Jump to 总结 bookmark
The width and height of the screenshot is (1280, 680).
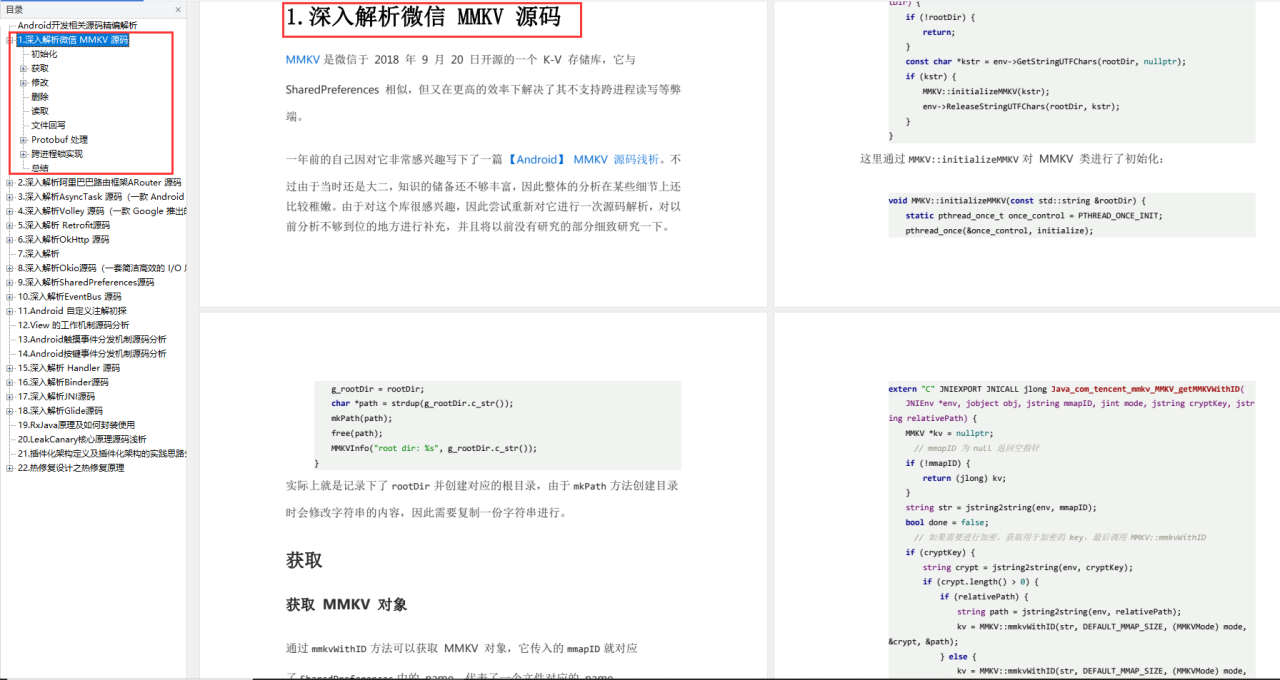(x=39, y=168)
